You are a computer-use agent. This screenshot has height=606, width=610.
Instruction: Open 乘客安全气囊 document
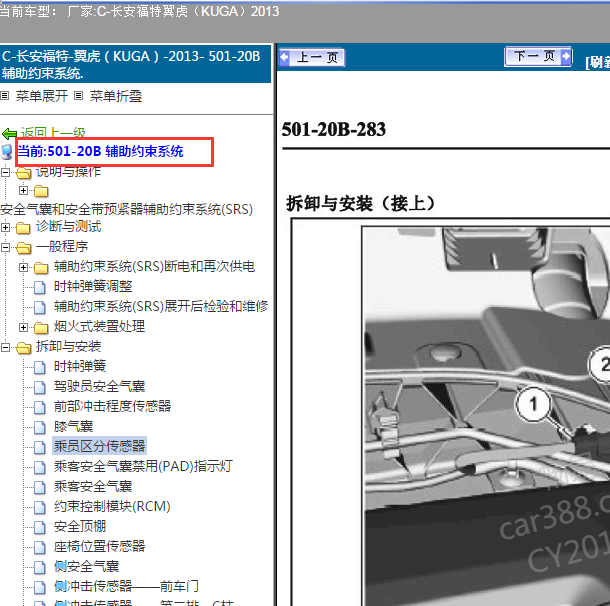click(93, 487)
